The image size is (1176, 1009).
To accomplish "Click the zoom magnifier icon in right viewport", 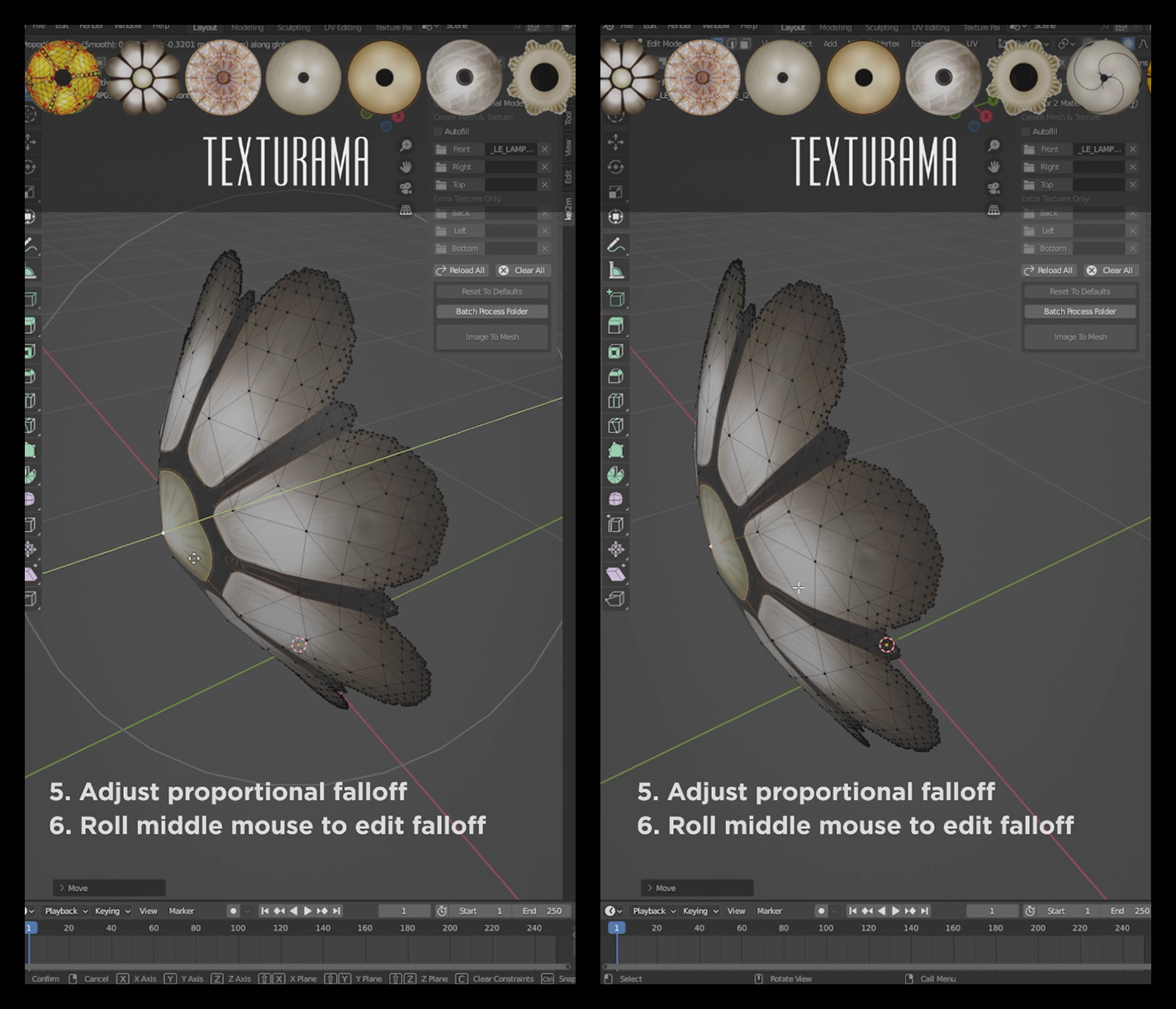I will point(994,145).
